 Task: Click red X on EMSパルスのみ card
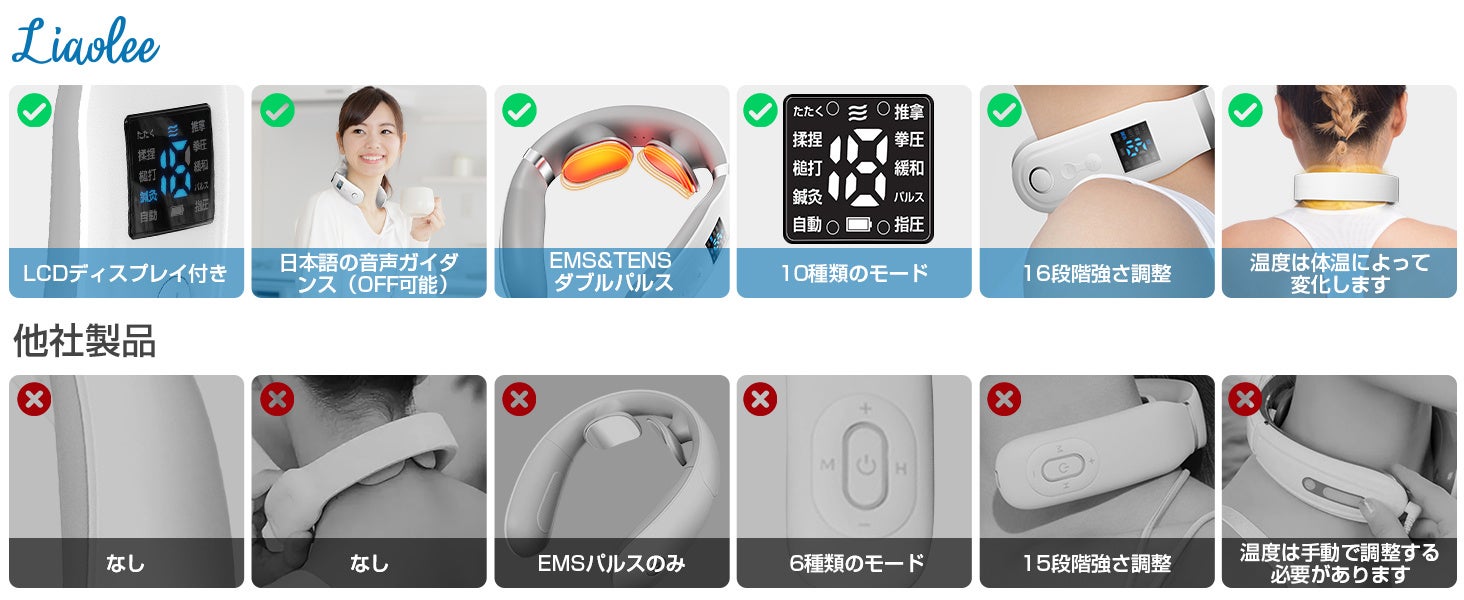[x=519, y=399]
